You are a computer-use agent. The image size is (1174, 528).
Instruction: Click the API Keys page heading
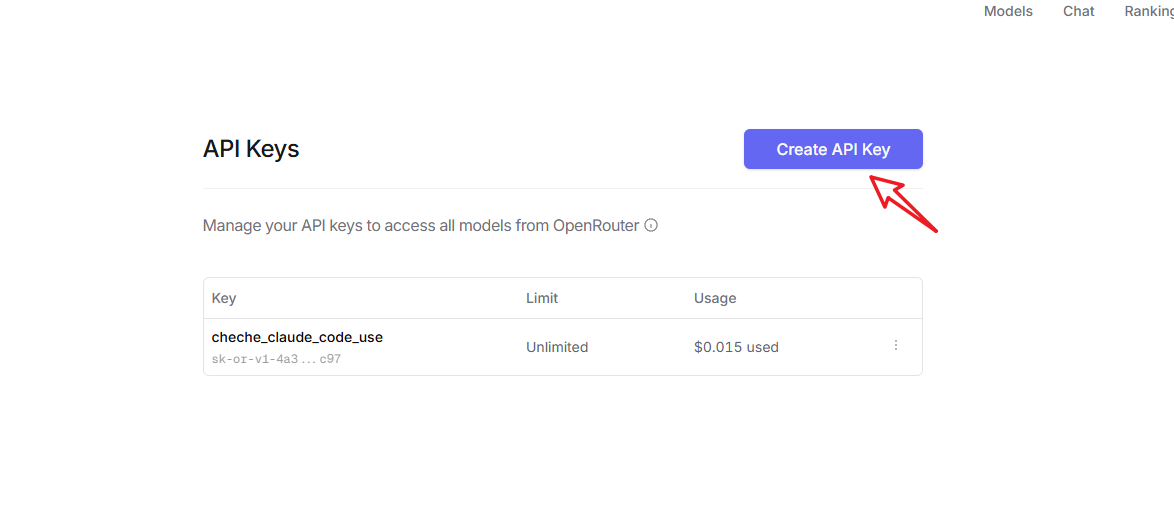[x=251, y=149]
